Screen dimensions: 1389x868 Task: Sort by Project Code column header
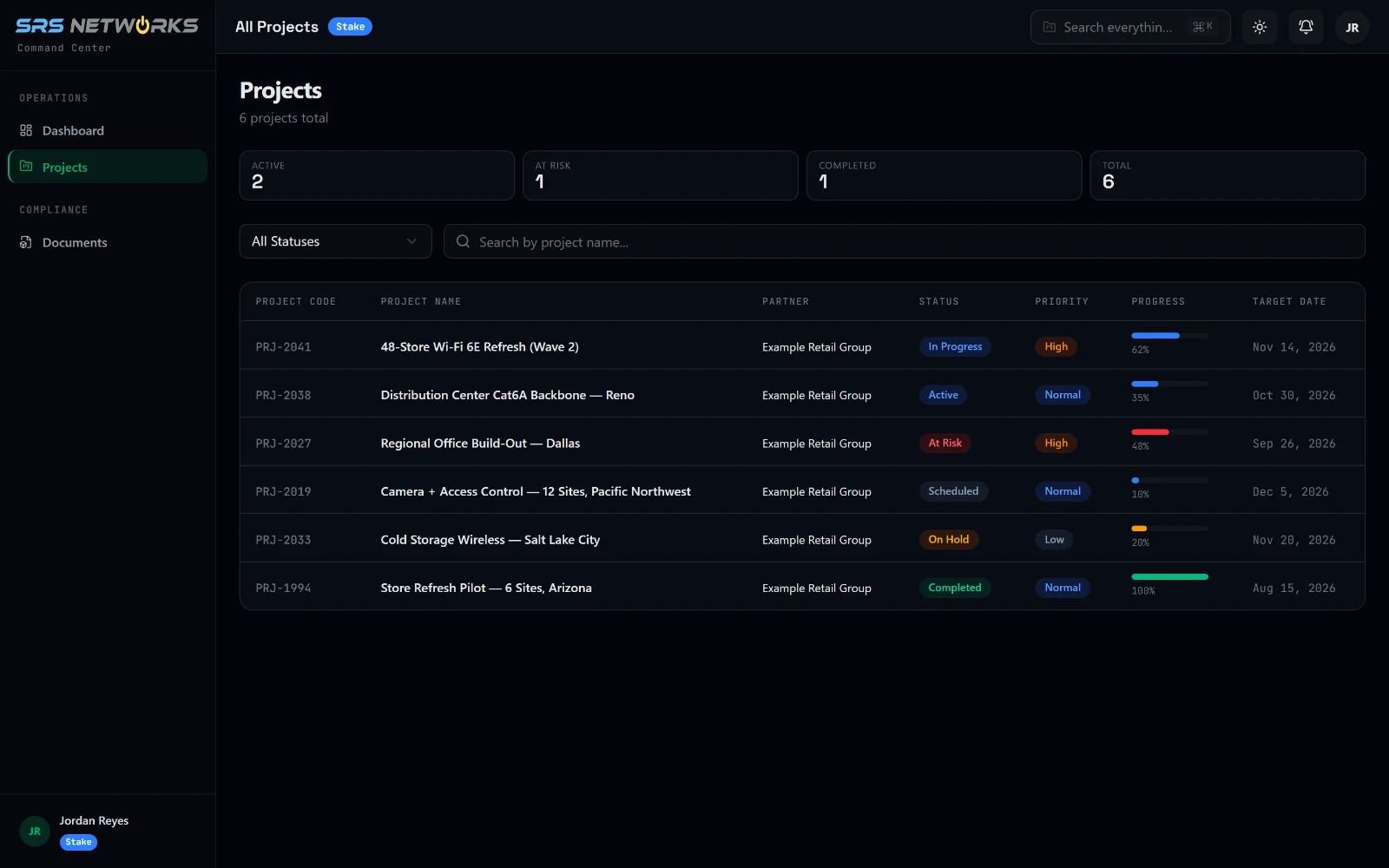click(295, 301)
